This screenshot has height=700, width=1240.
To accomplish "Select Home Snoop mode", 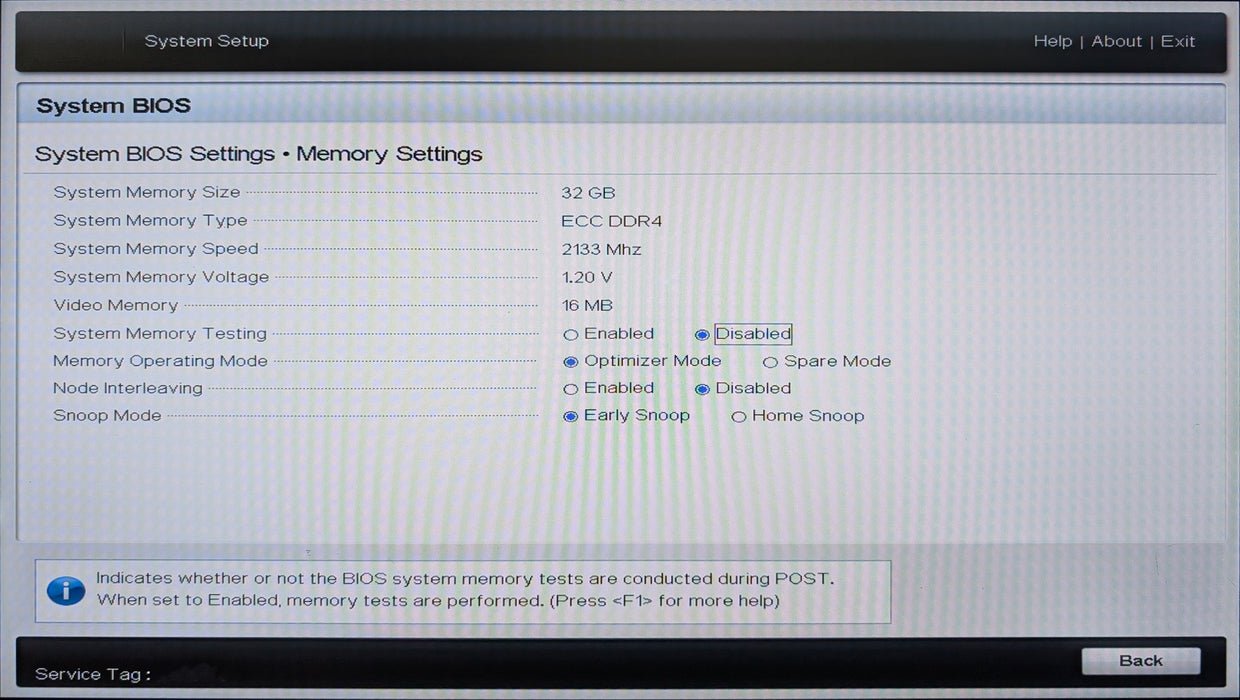I will 798,416.
